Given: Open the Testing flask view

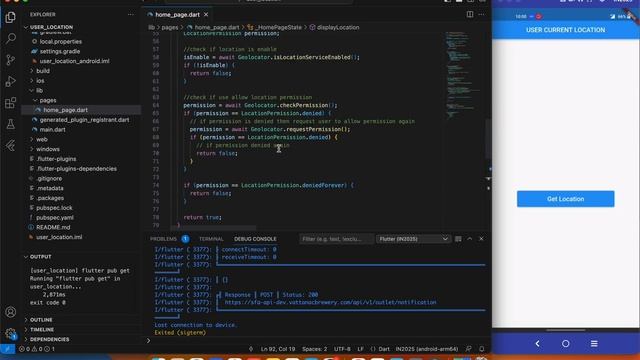Looking at the screenshot, I should (11, 124).
